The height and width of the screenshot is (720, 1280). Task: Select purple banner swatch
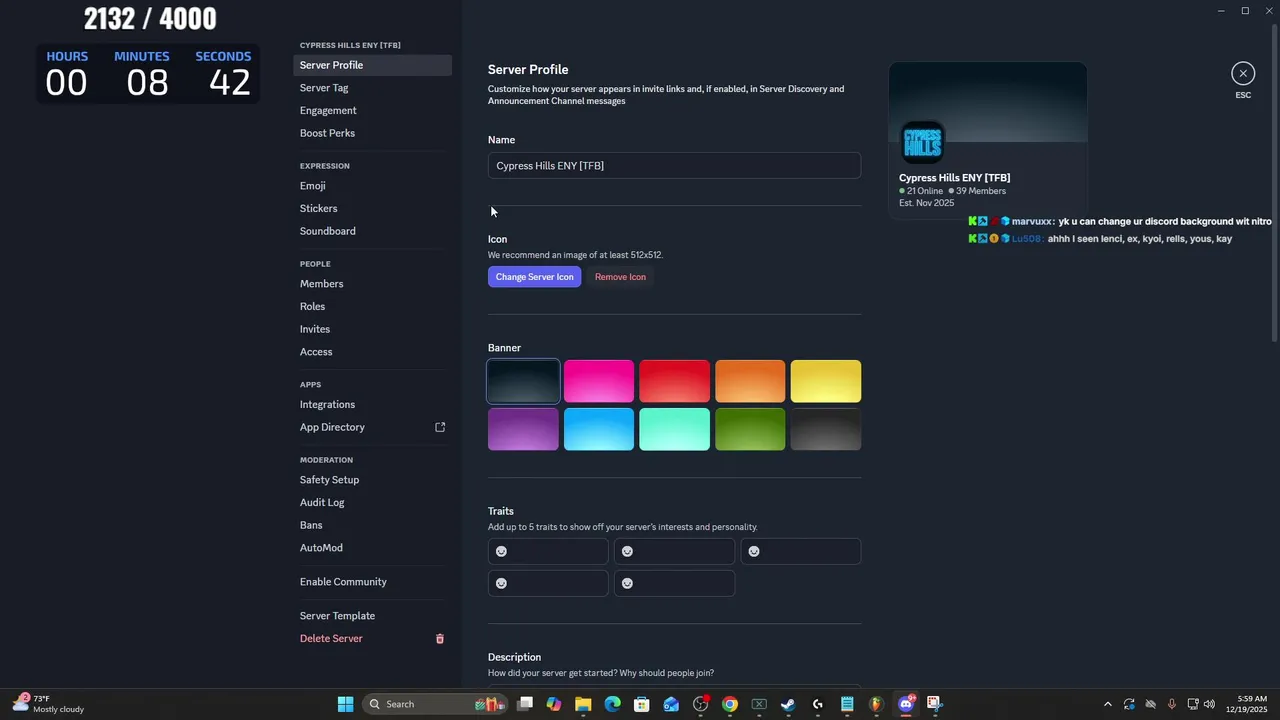coord(523,429)
